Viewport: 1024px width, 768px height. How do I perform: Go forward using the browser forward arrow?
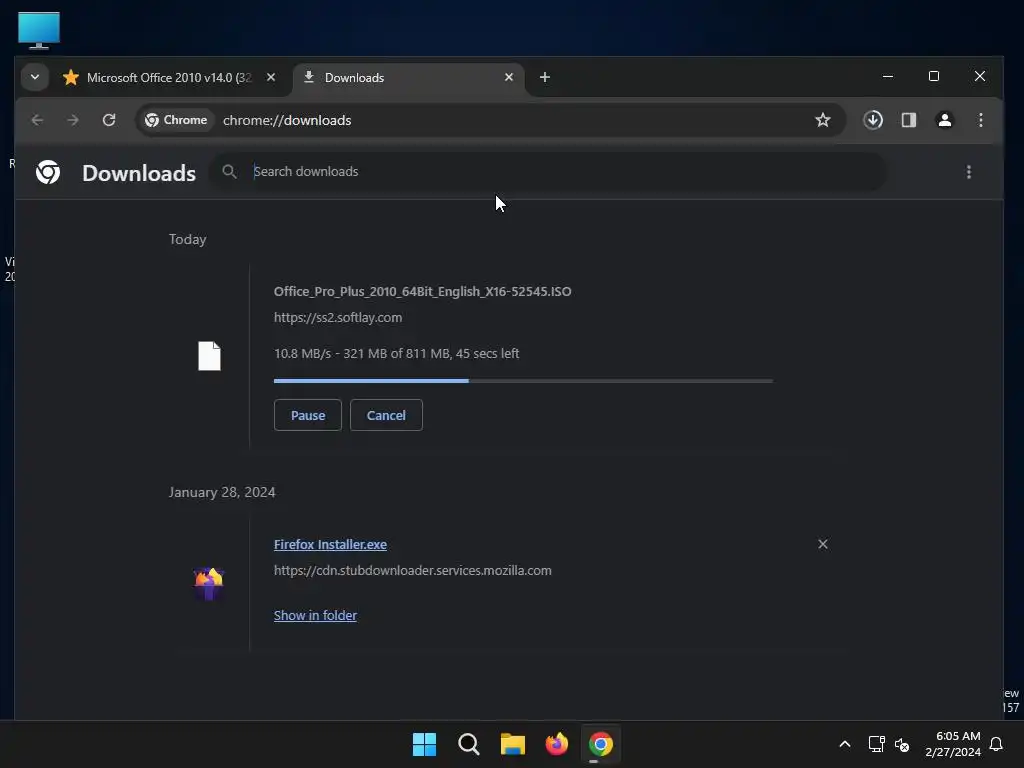[x=72, y=120]
